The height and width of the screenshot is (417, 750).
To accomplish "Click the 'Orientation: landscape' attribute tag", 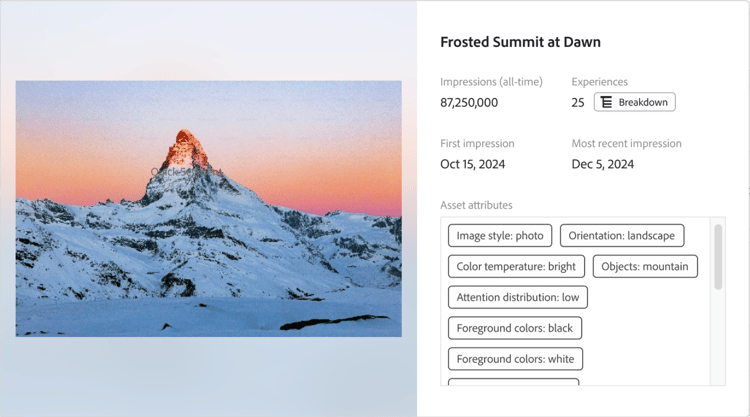I will (x=622, y=236).
